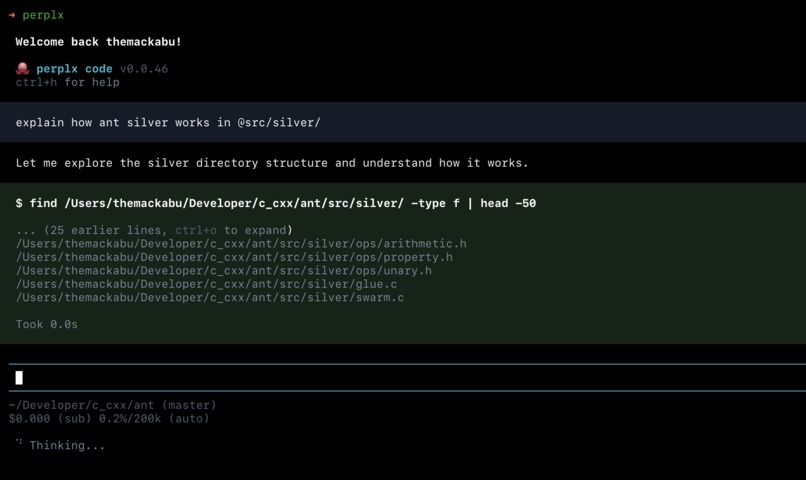Select the 'Welcome back themackabu!' greeting

[98, 42]
